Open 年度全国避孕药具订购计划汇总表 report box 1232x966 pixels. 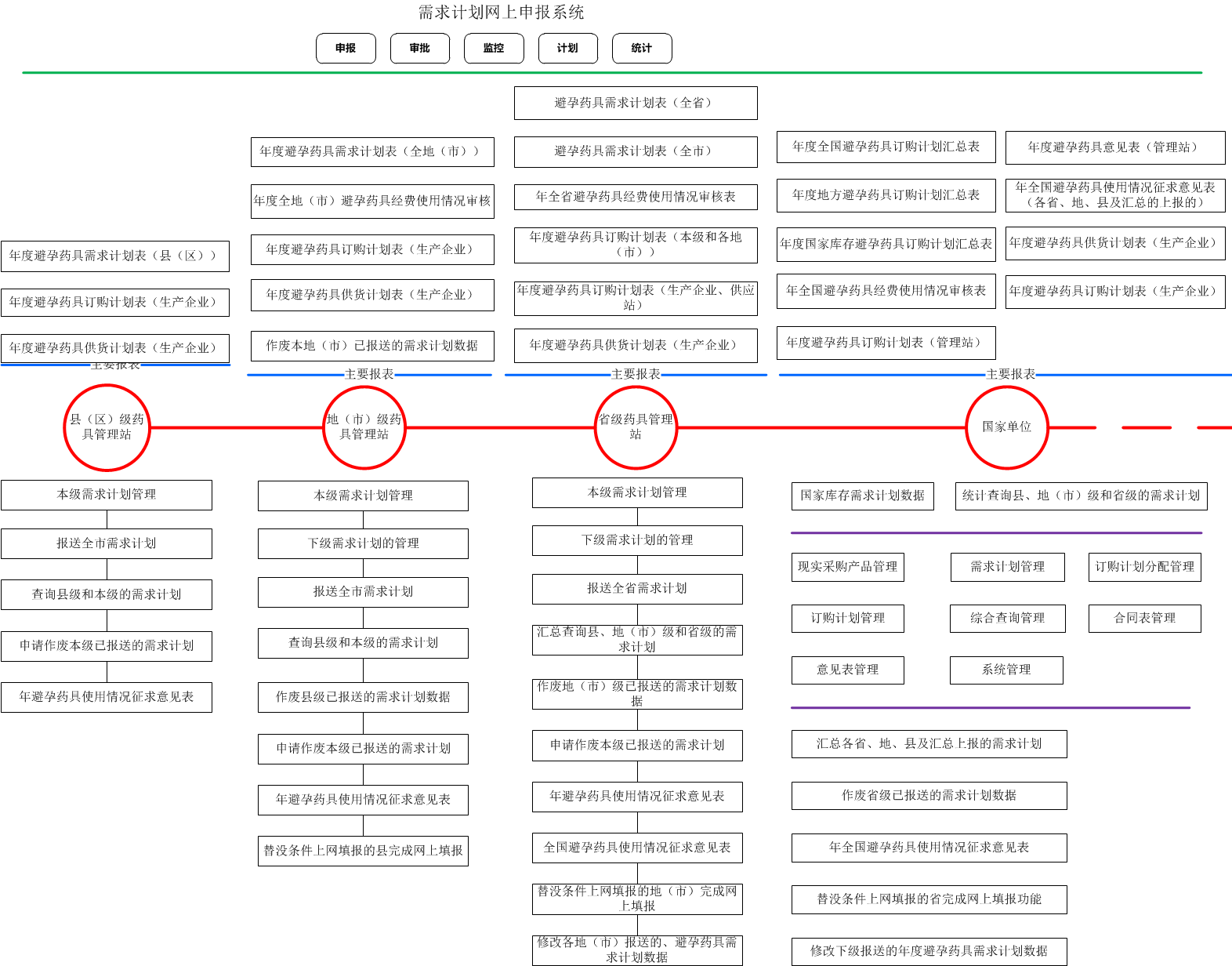pos(886,147)
